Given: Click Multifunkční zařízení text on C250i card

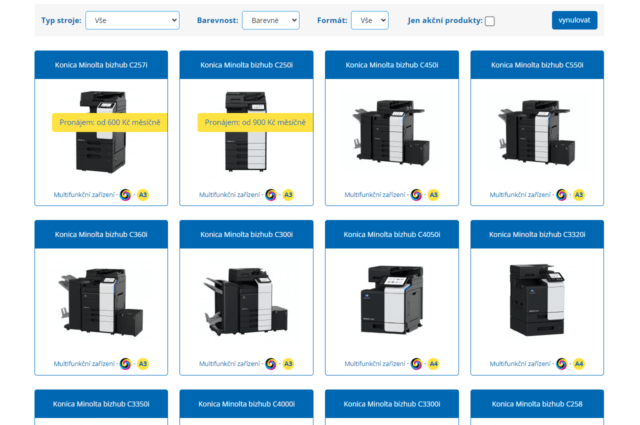Looking at the screenshot, I should 229,195.
